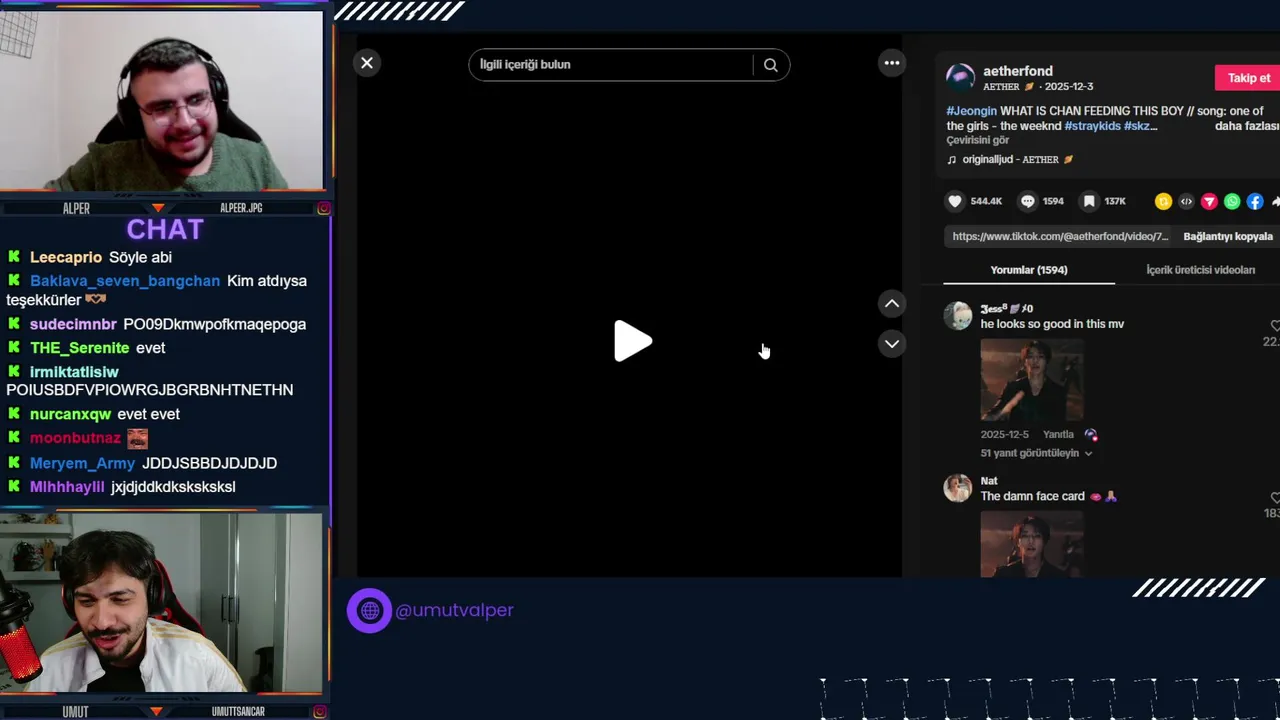Click the @umutvalper handle text
Screen dimensions: 1280x720
coord(454,610)
